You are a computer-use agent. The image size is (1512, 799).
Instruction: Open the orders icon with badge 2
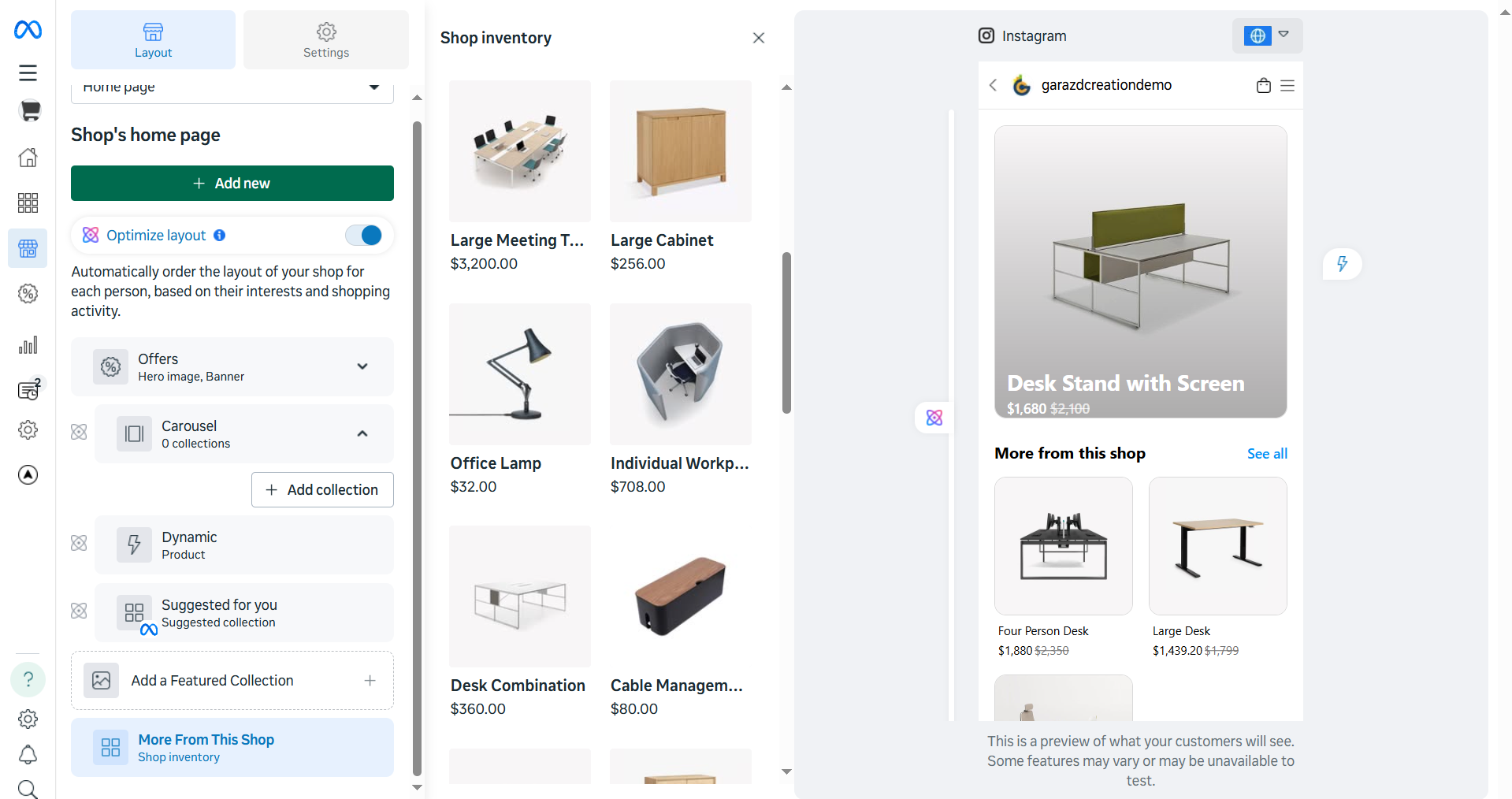[x=28, y=390]
